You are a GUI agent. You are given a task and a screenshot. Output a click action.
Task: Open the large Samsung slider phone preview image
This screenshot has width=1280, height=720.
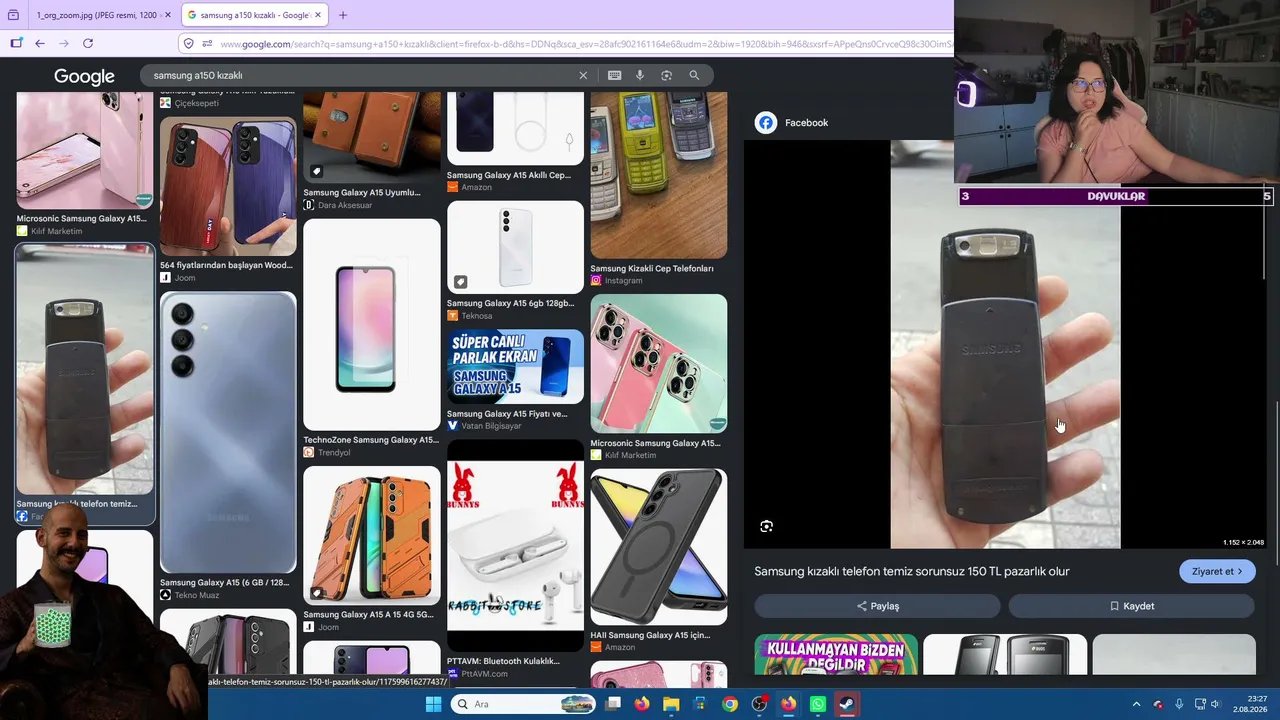point(1005,345)
